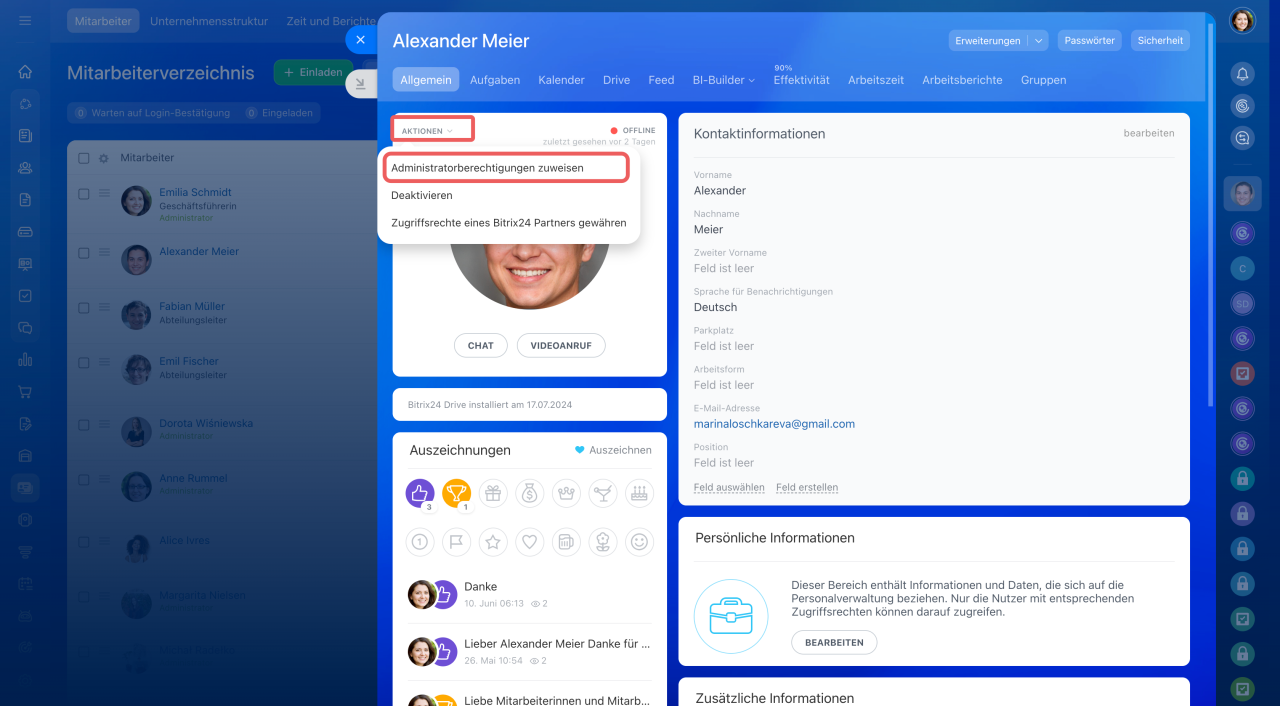Screen dimensions: 1280x706
Task: Choose the beer mug award icon
Action: click(566, 542)
